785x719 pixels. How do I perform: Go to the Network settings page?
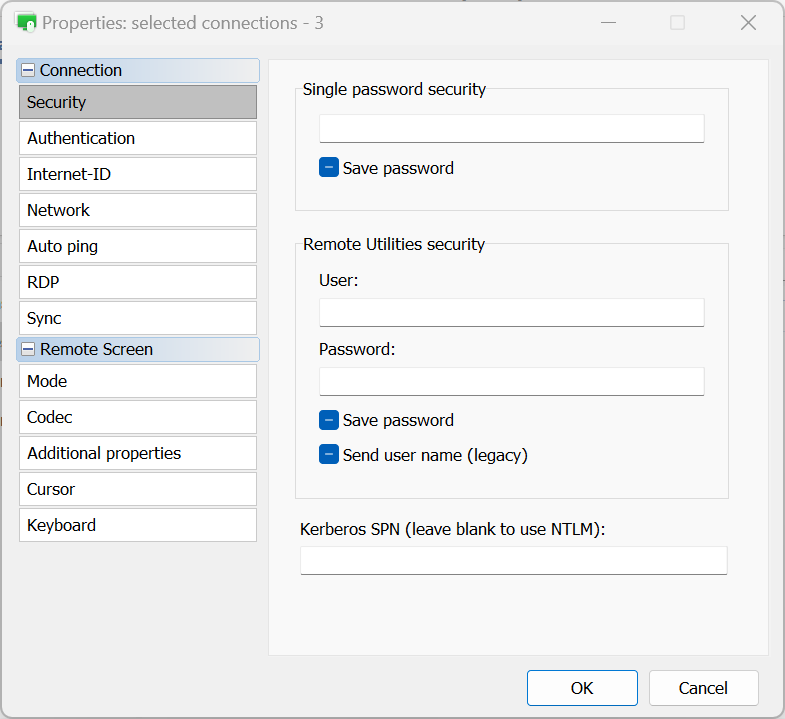click(138, 210)
